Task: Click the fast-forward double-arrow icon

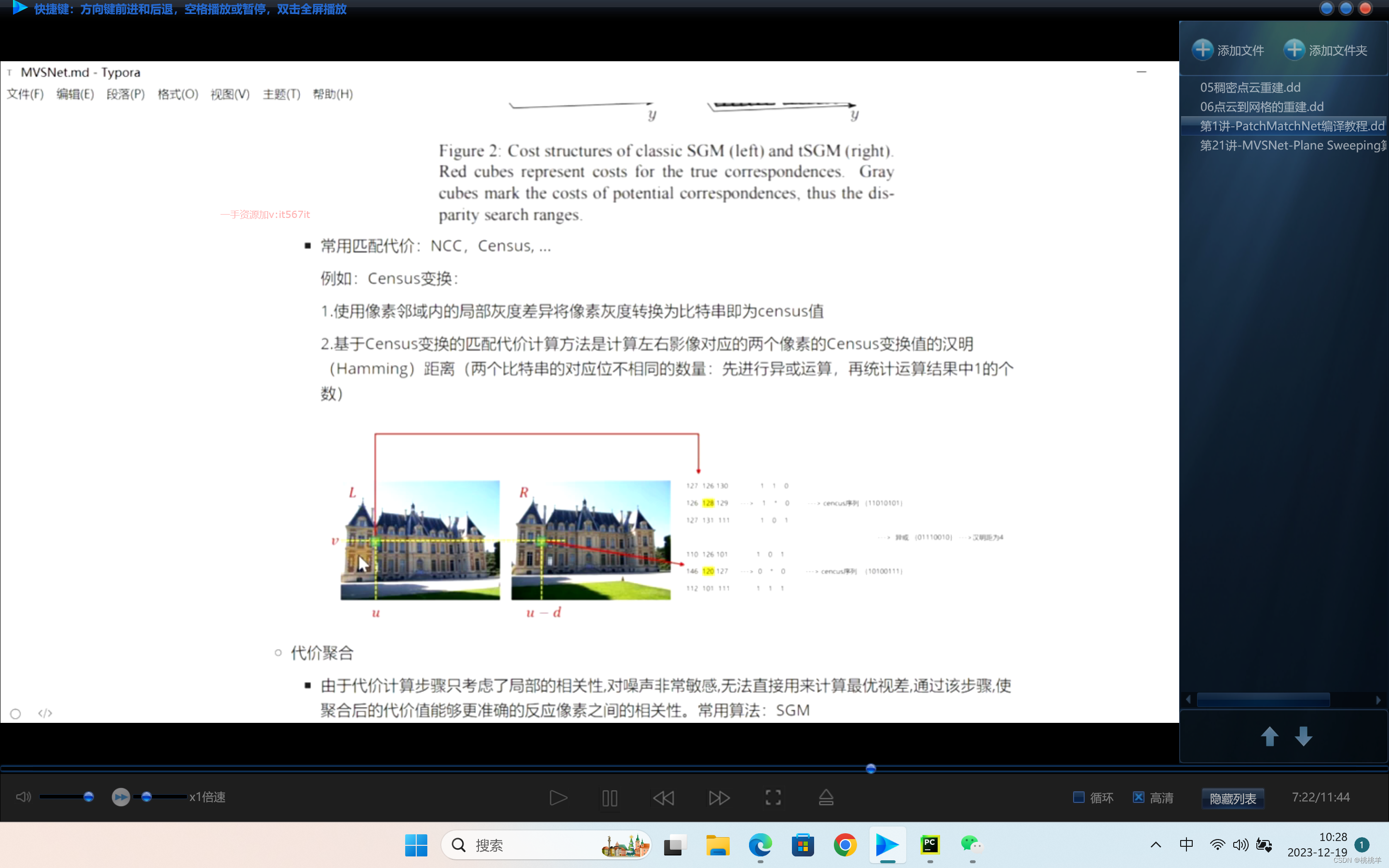Action: 719,798
